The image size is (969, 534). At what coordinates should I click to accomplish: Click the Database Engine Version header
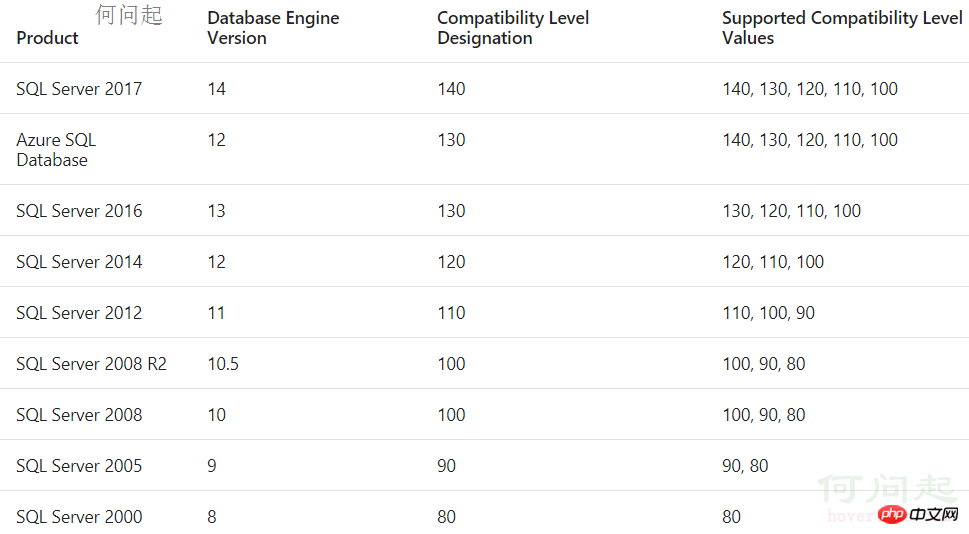click(273, 28)
